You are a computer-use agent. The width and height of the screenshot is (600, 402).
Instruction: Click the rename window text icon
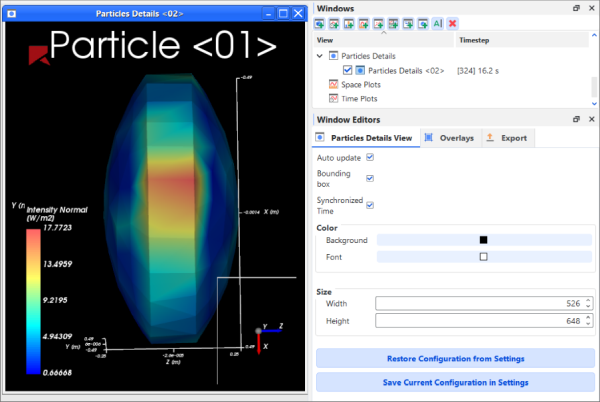438,23
